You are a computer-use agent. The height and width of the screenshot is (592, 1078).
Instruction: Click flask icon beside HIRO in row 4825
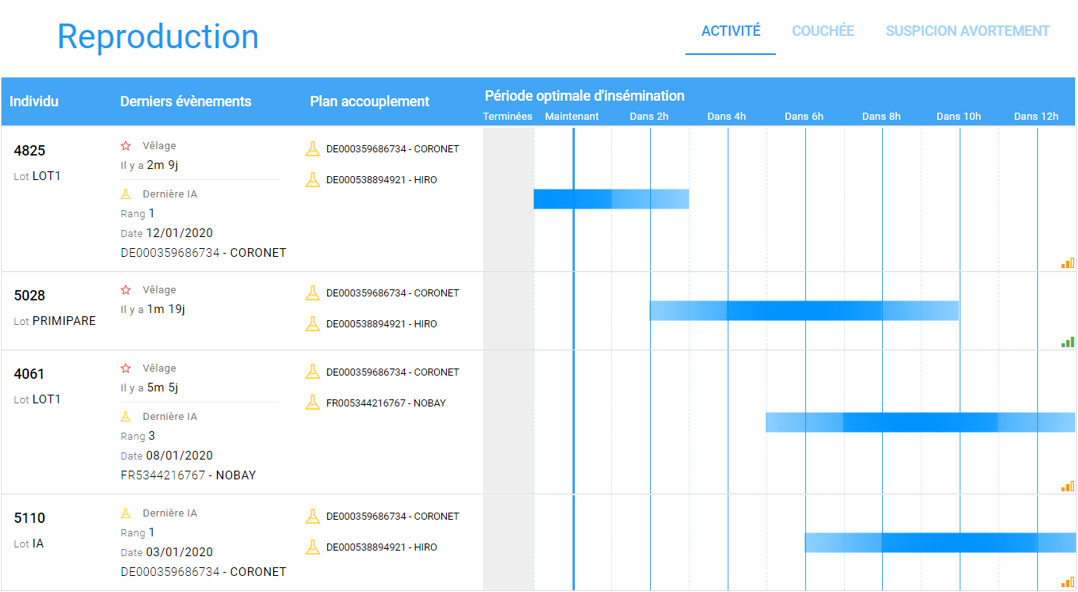312,179
